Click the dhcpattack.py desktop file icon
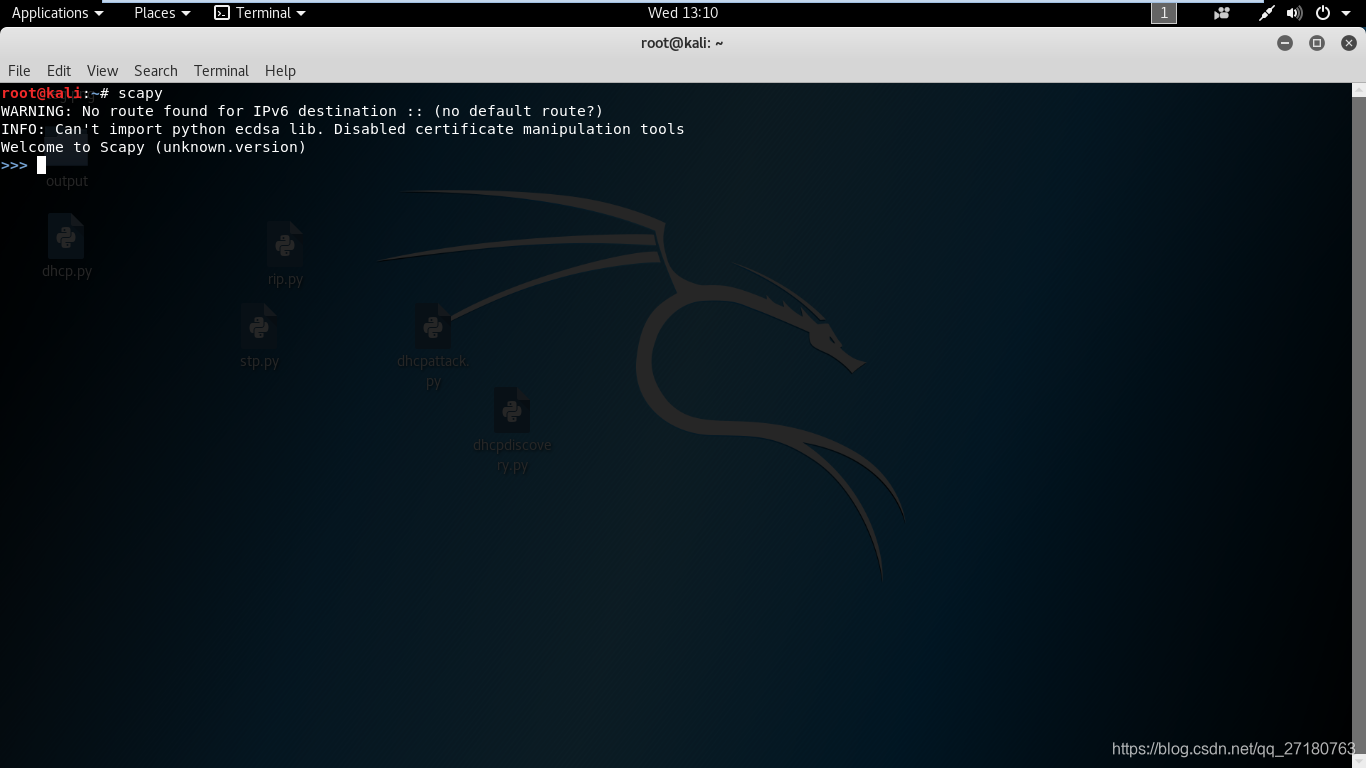 pos(433,347)
